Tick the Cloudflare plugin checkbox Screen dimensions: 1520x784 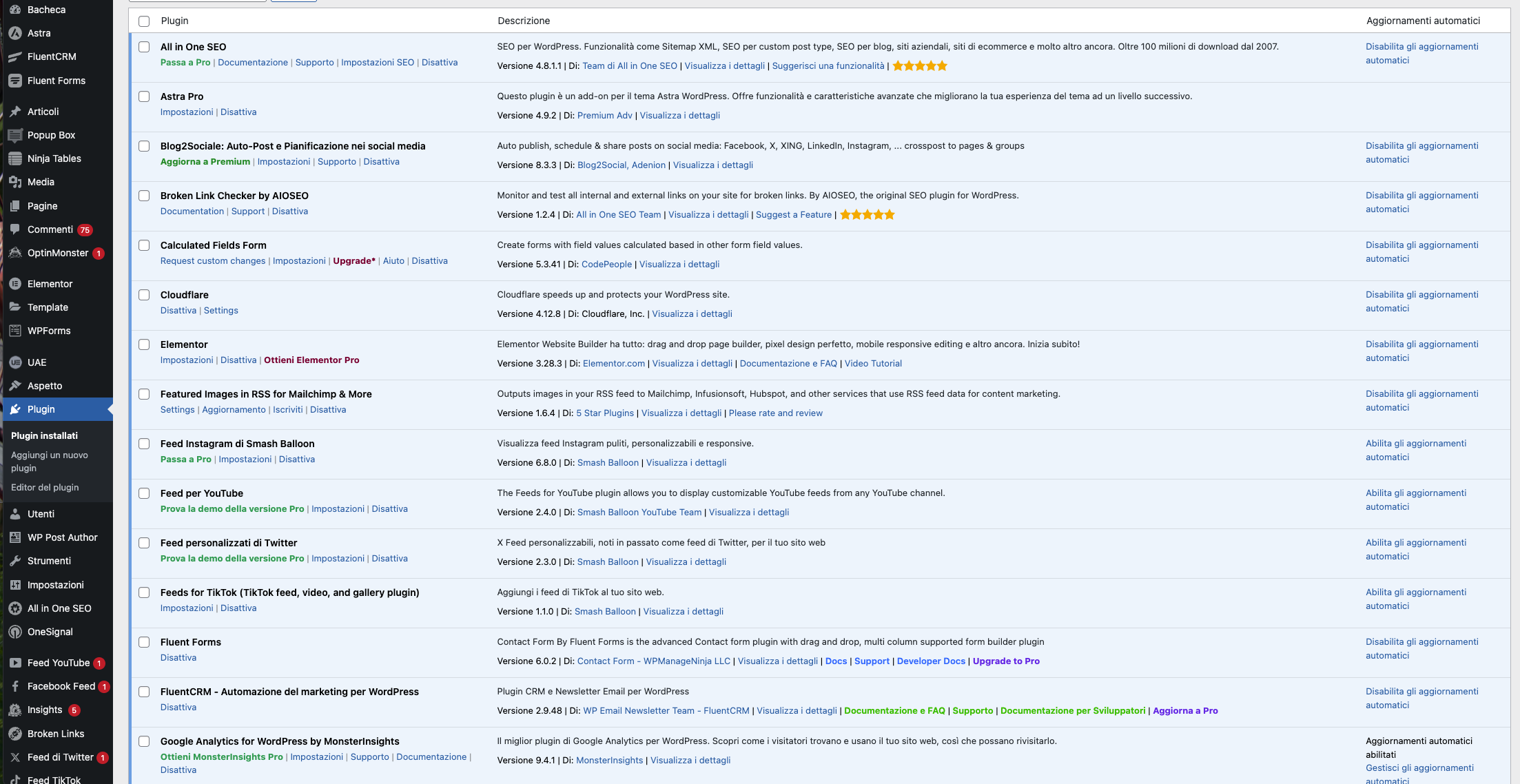(x=144, y=295)
